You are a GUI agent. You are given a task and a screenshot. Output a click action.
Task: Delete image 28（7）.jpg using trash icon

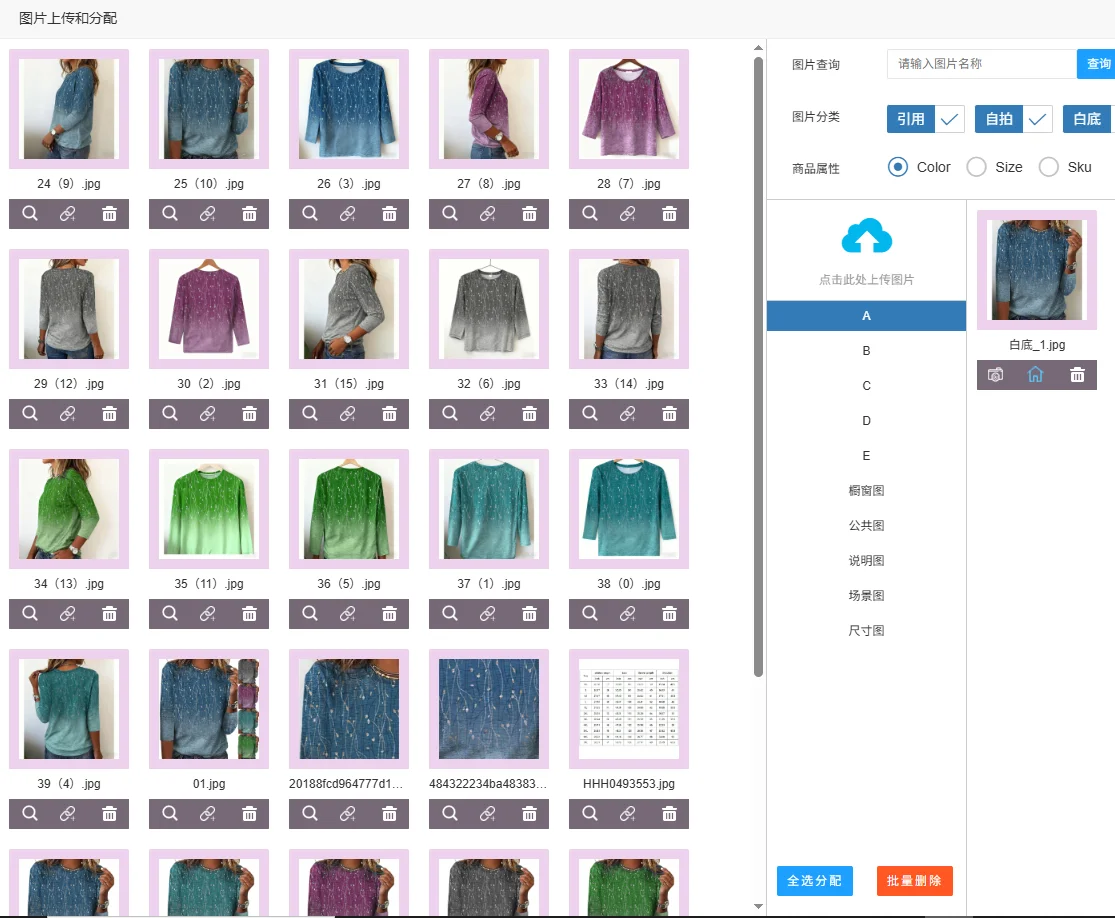(x=669, y=214)
